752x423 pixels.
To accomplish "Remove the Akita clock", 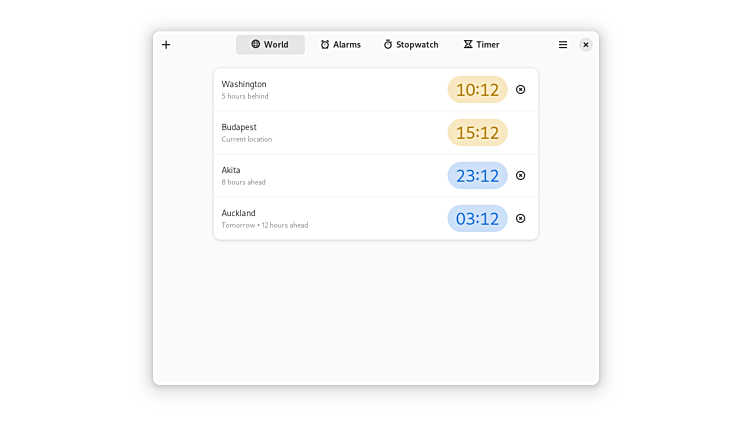I will point(520,176).
